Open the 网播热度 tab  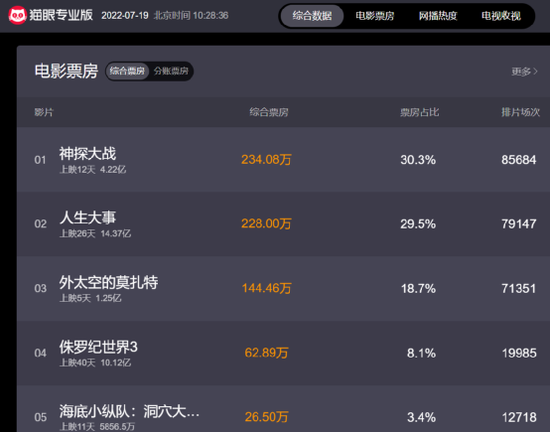click(x=438, y=16)
